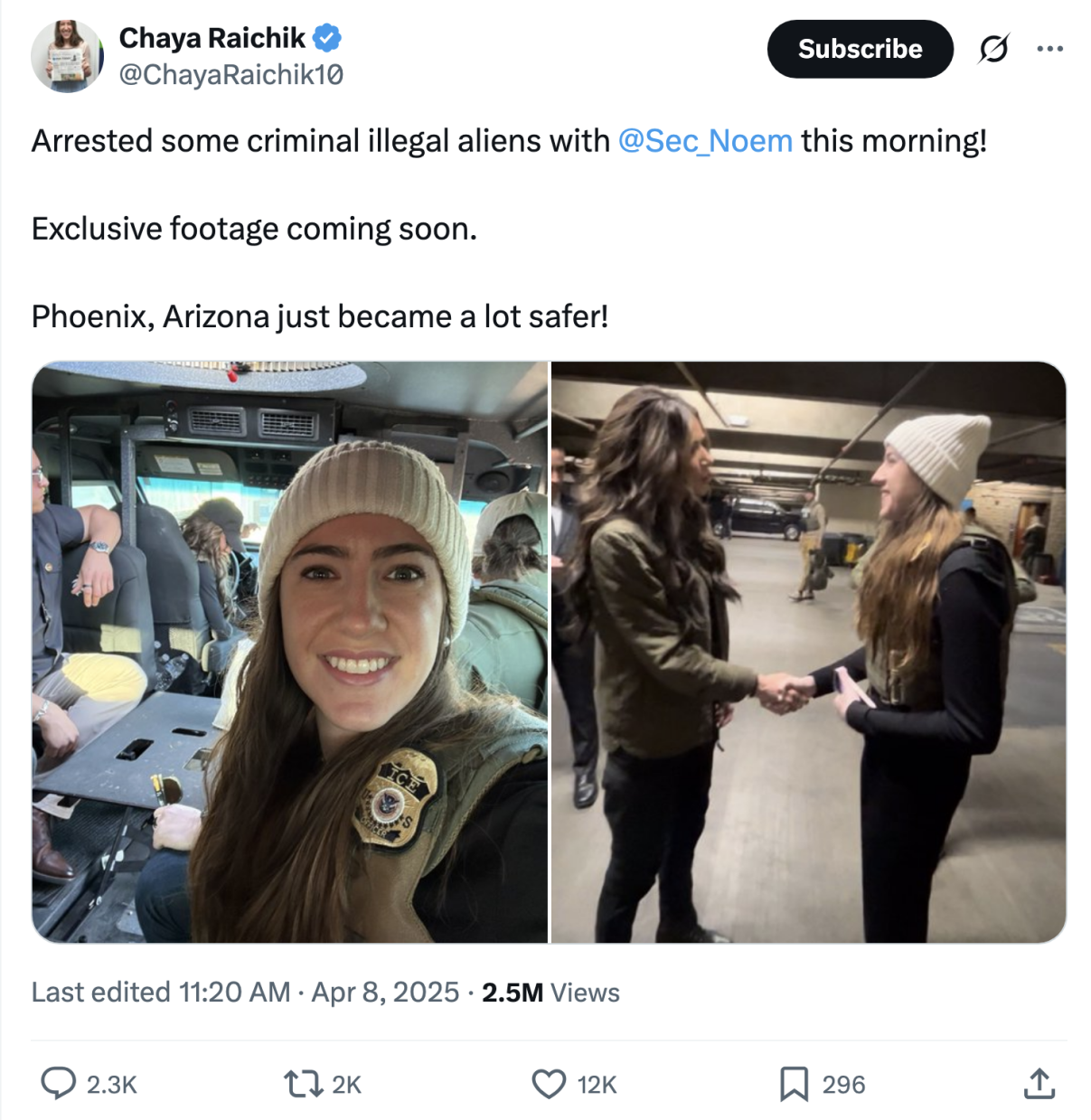Open the right handshake photo

pyautogui.click(x=808, y=652)
